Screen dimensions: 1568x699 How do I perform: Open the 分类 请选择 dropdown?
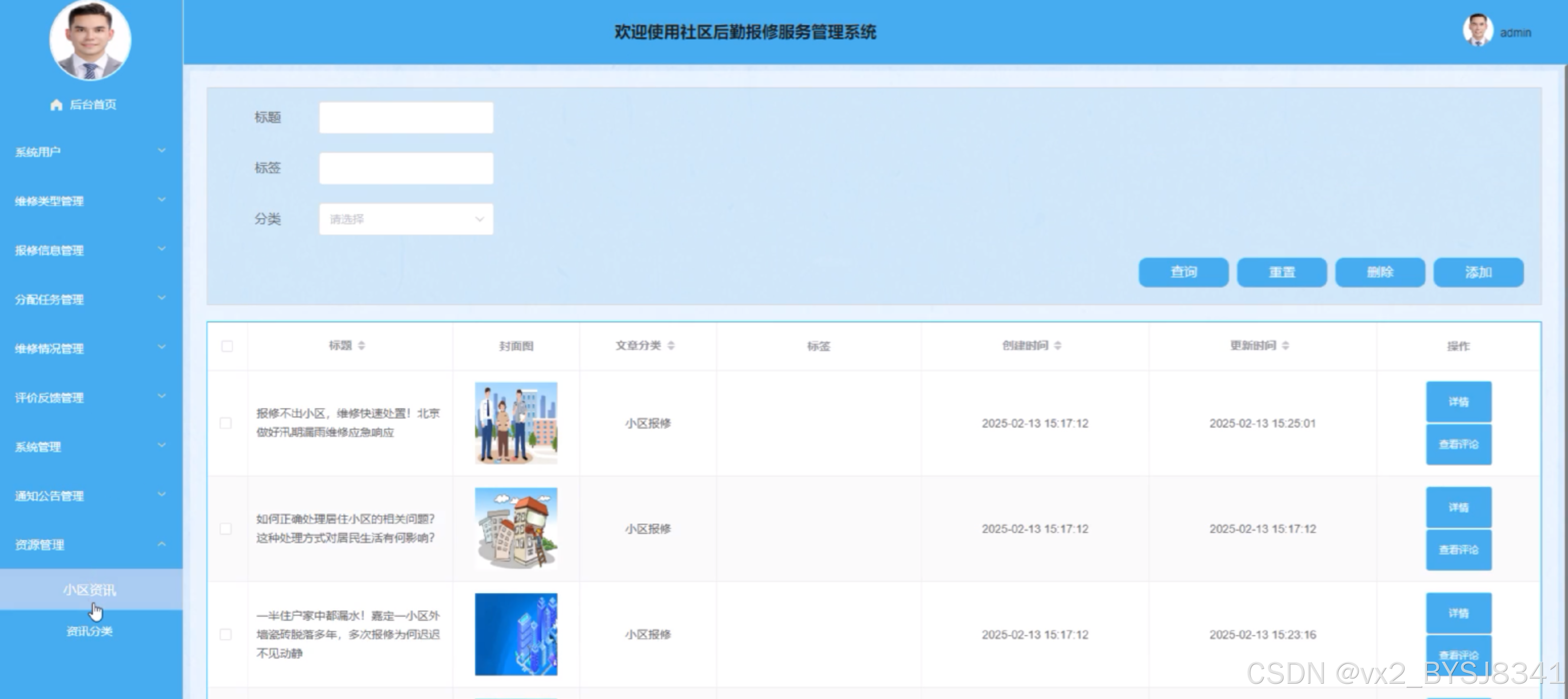tap(406, 219)
